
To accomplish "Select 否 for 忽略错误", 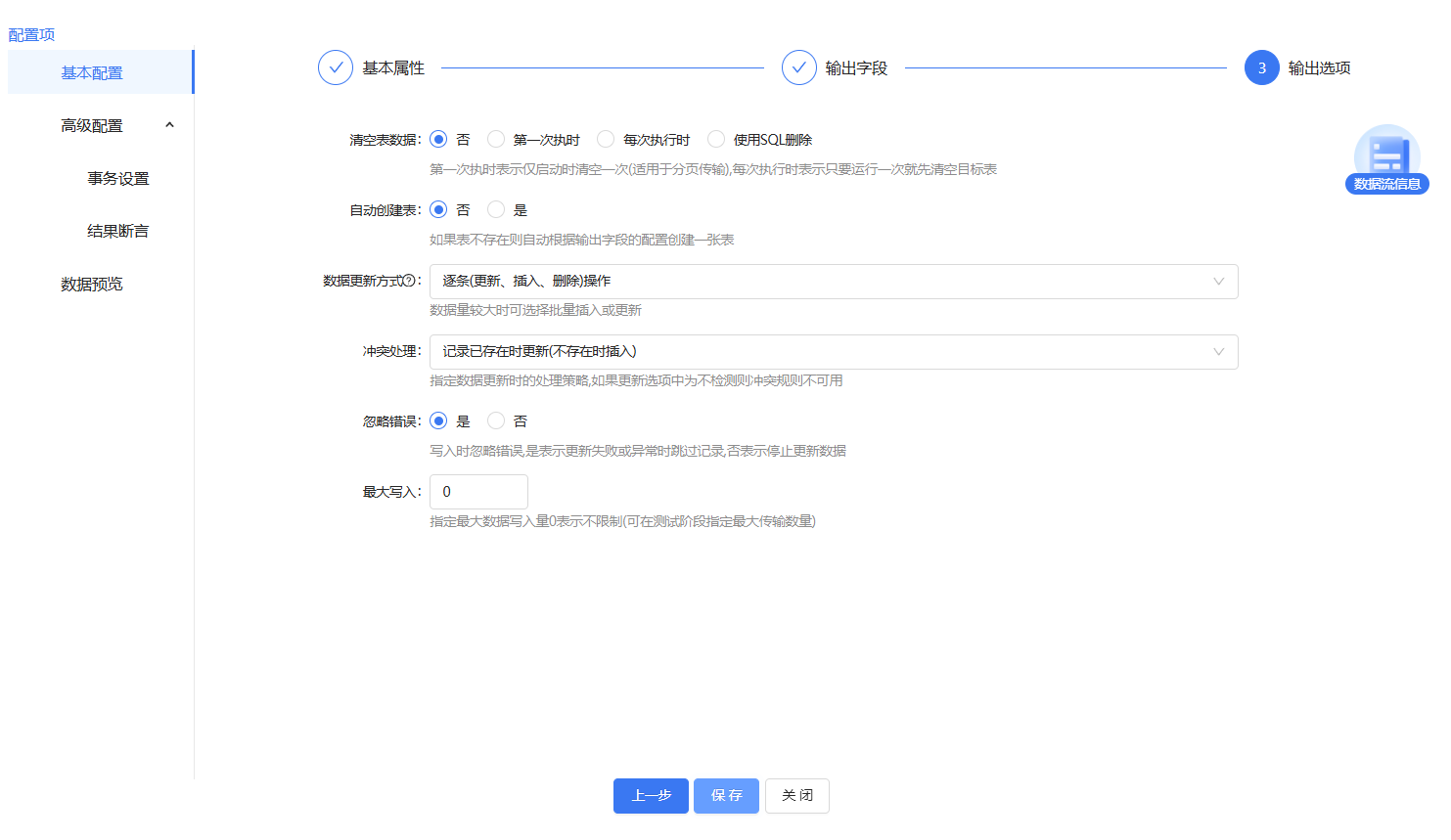I will (496, 421).
